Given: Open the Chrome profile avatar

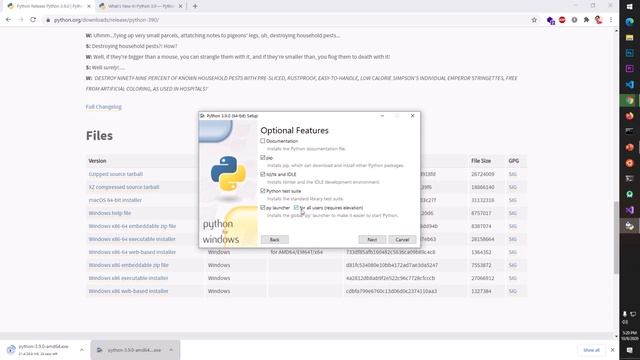Looking at the screenshot, I should 599,20.
